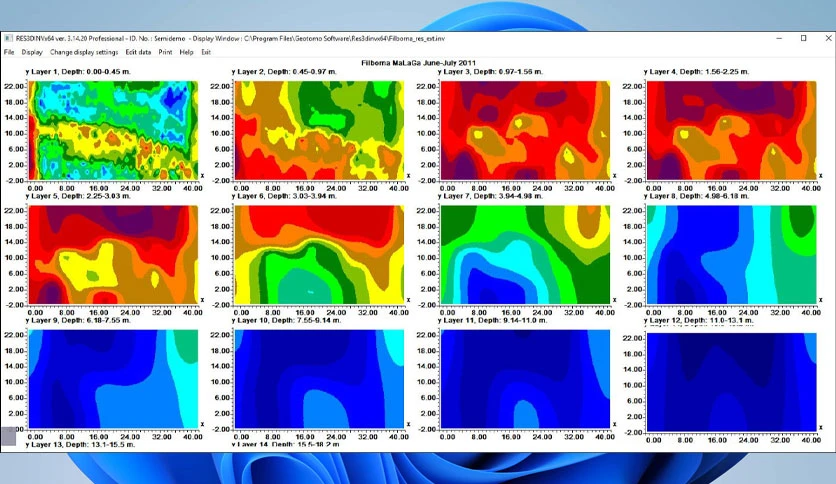
Task: Click the 'Layer 10, Depth: 7.55-9.14 m.' label
Action: tap(290, 320)
